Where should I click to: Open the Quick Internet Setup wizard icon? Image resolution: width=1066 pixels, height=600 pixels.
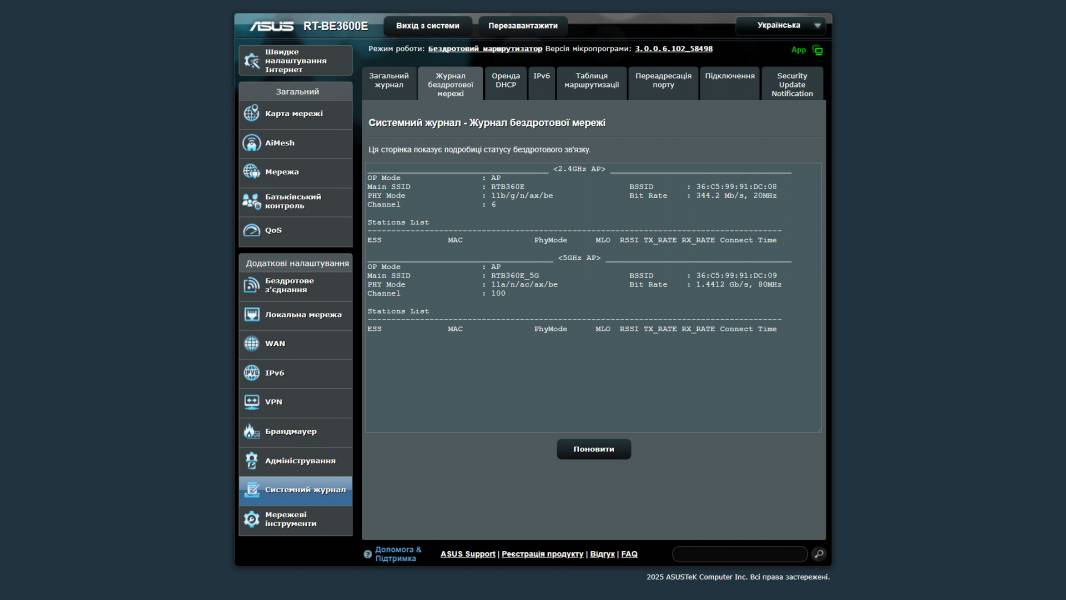[x=252, y=60]
